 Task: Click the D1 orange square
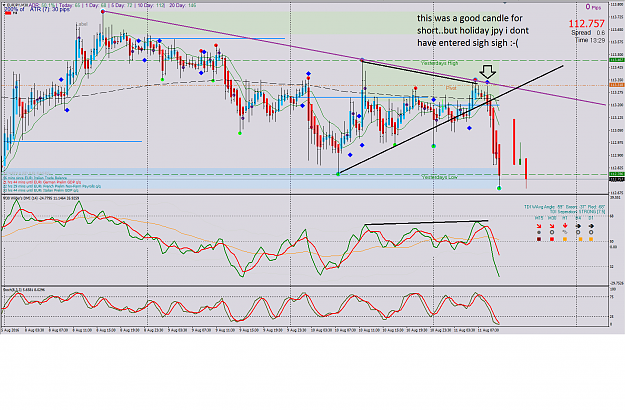click(x=591, y=239)
